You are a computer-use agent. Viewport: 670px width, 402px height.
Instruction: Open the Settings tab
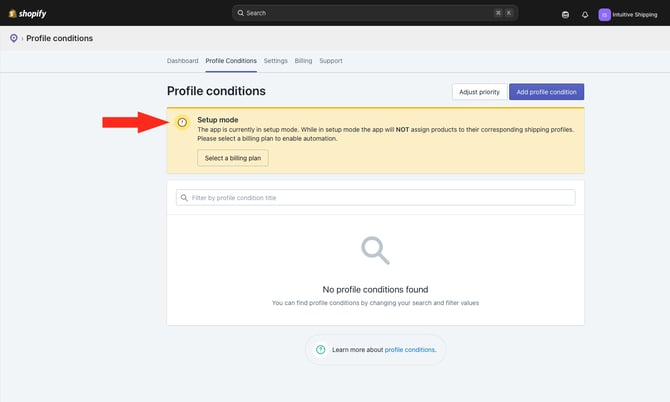pos(276,61)
